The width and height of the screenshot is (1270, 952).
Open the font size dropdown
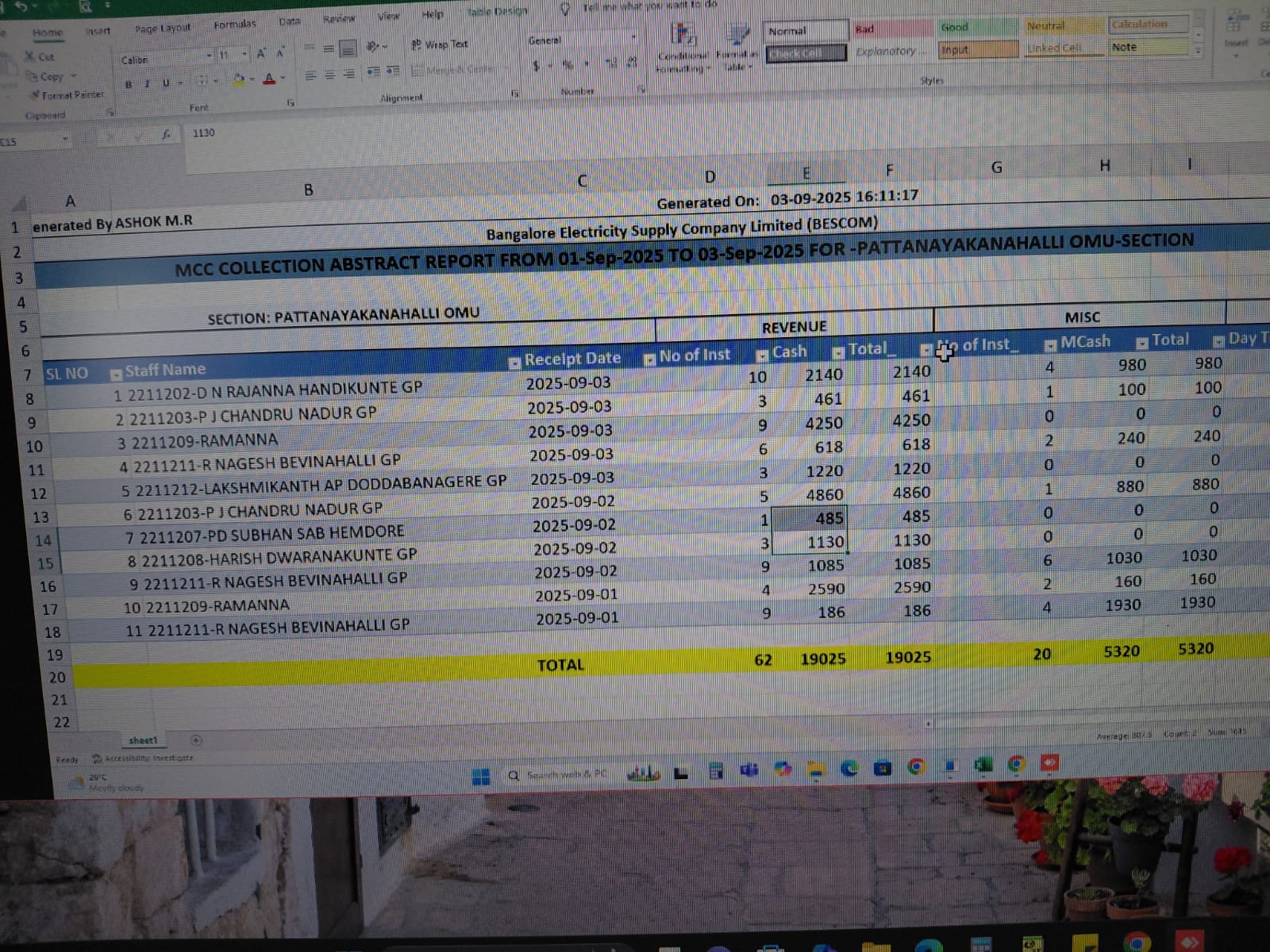[243, 55]
